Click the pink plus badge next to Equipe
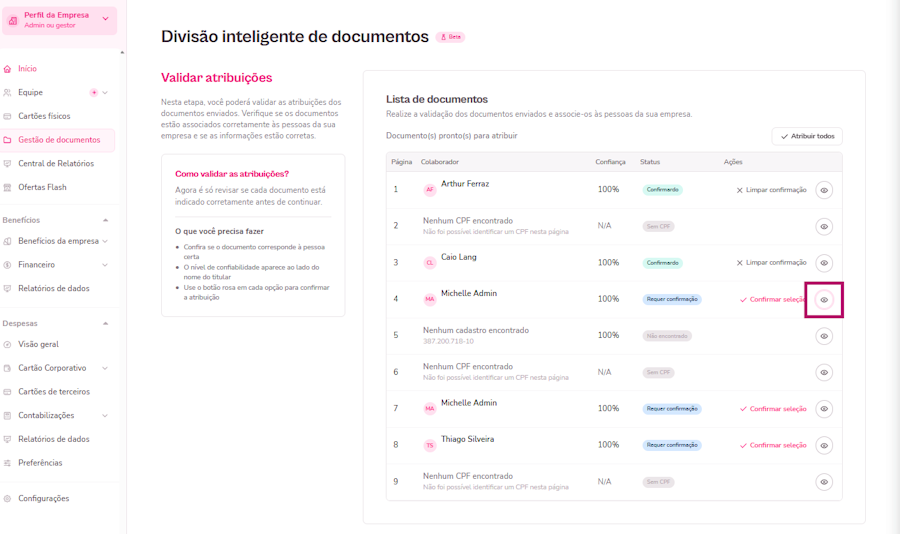This screenshot has width=900, height=534. tap(94, 92)
